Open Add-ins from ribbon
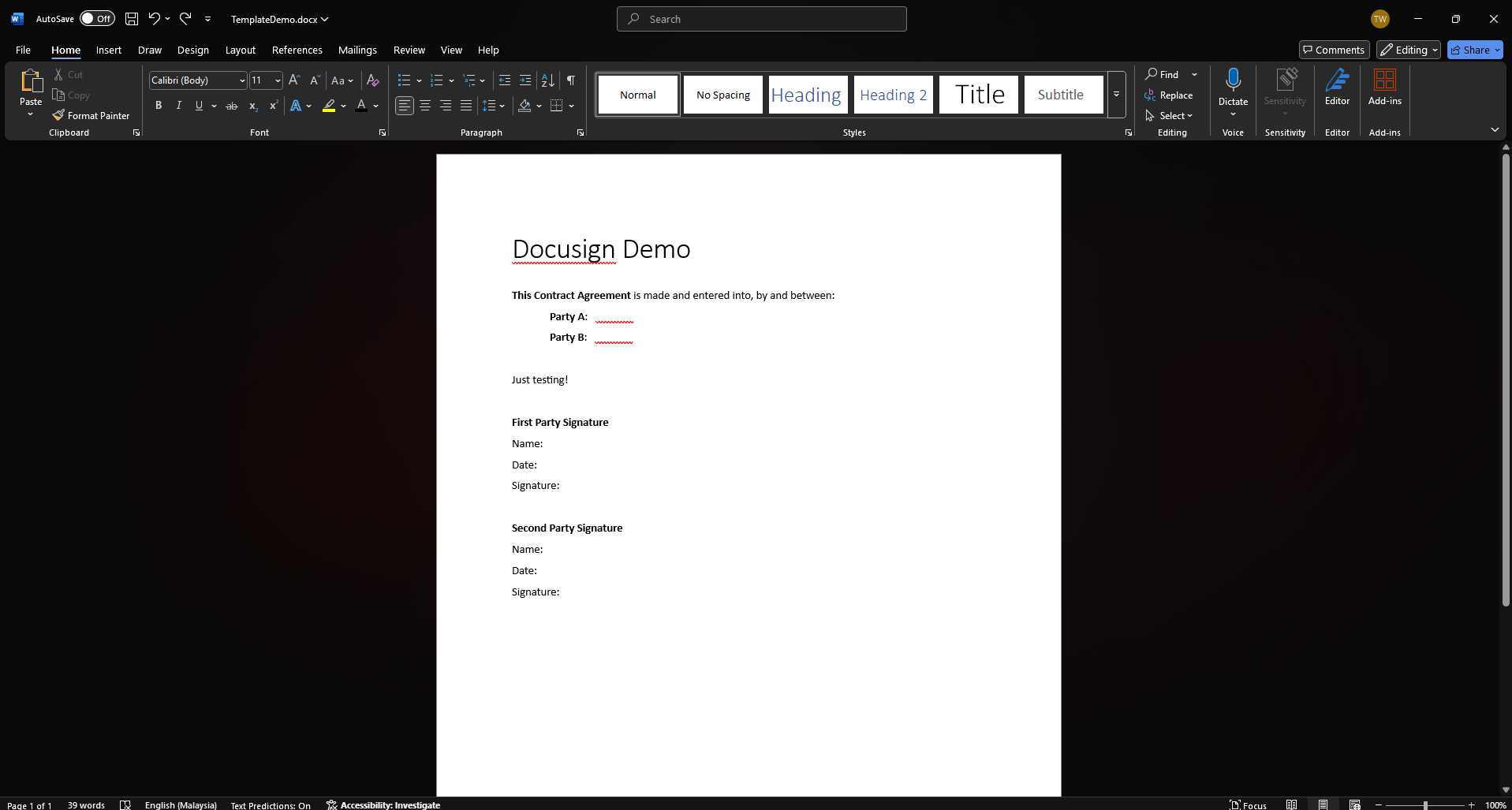The width and height of the screenshot is (1512, 810). tap(1385, 87)
